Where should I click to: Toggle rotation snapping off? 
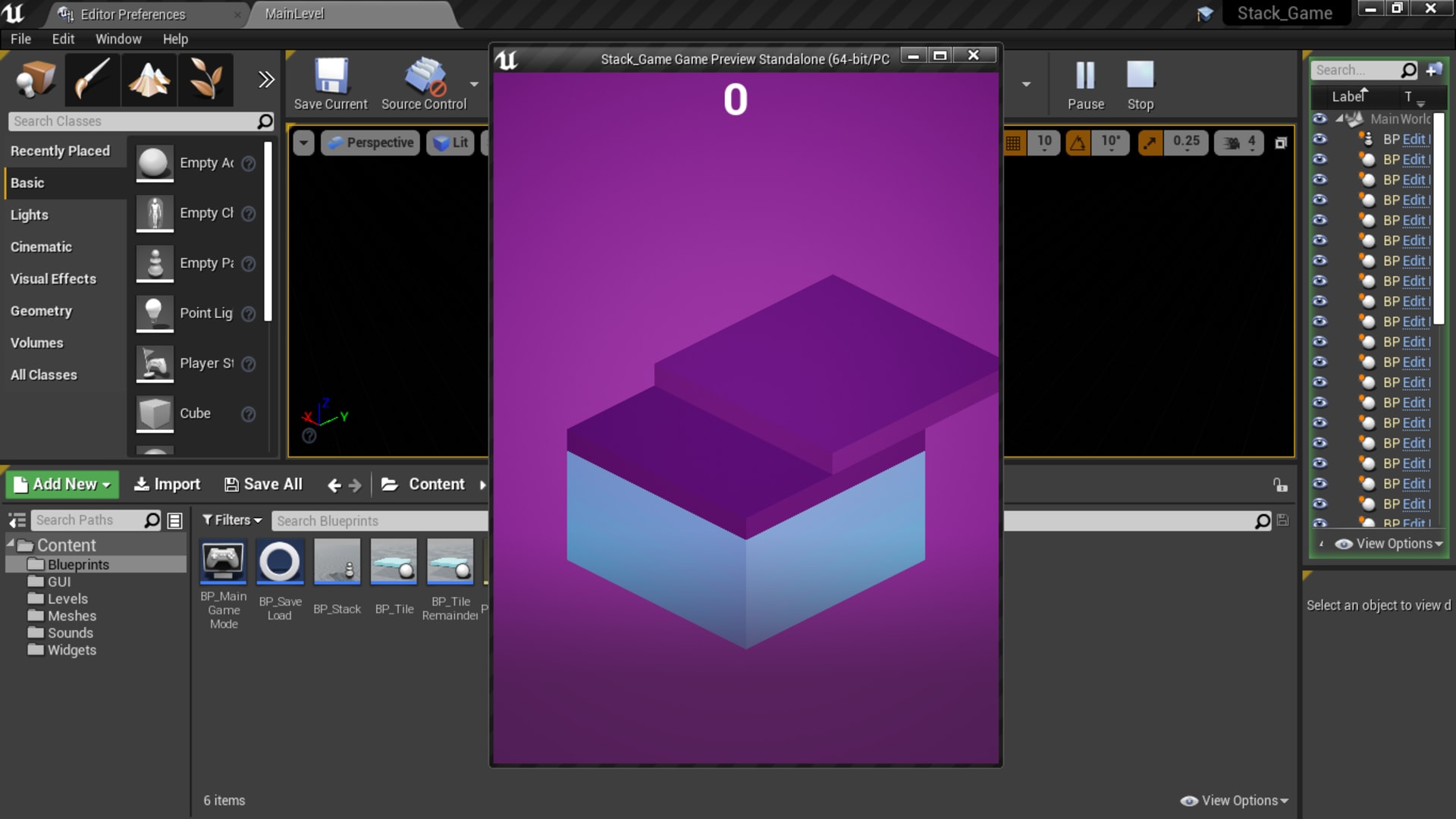(x=1079, y=142)
